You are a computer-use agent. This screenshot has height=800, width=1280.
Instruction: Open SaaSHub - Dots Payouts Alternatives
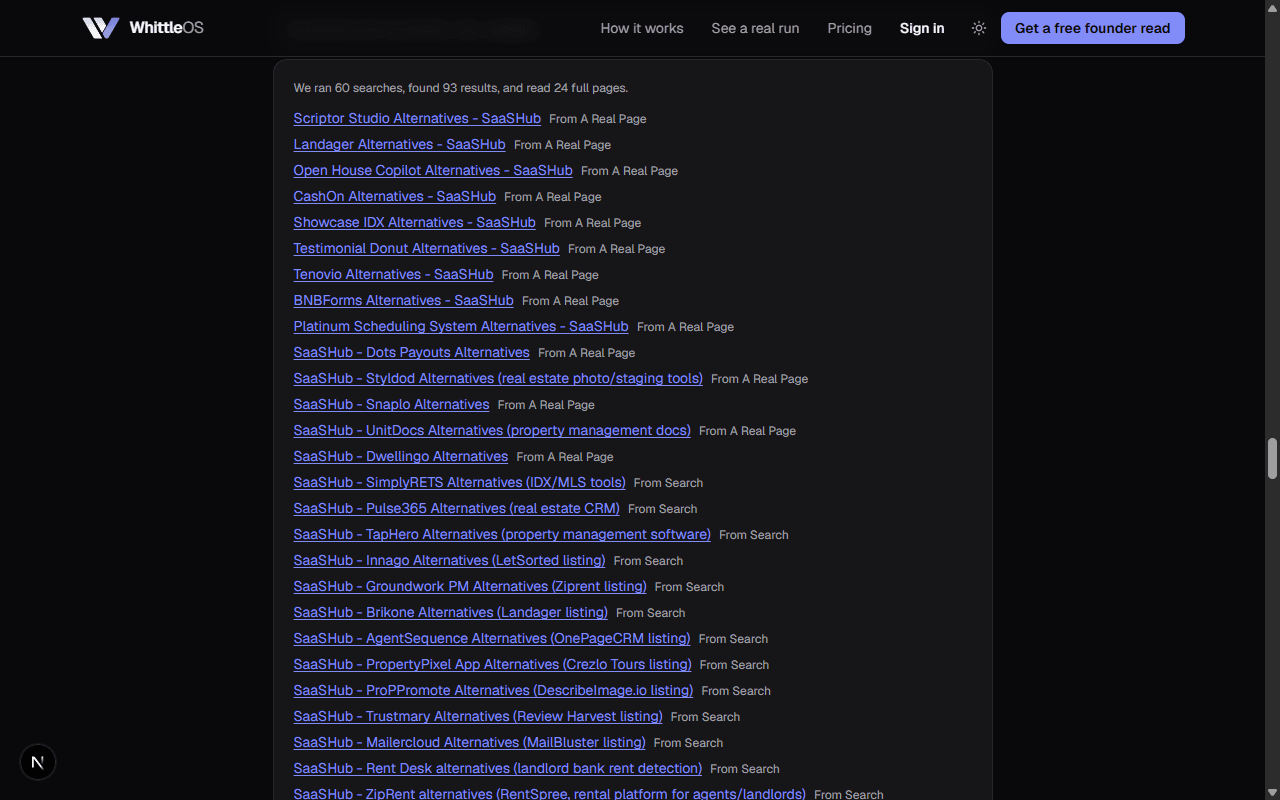(411, 352)
